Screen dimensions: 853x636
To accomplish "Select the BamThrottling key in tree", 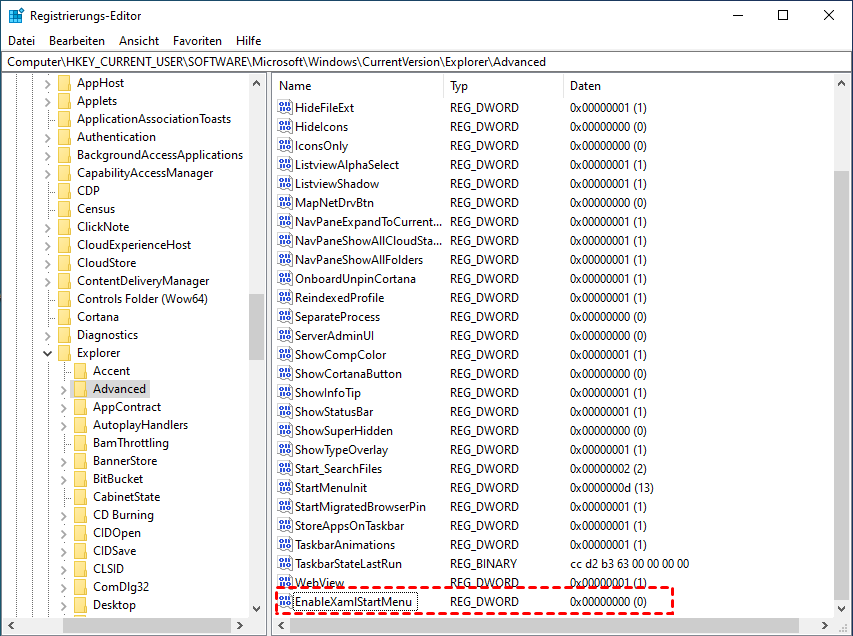I will click(x=131, y=443).
